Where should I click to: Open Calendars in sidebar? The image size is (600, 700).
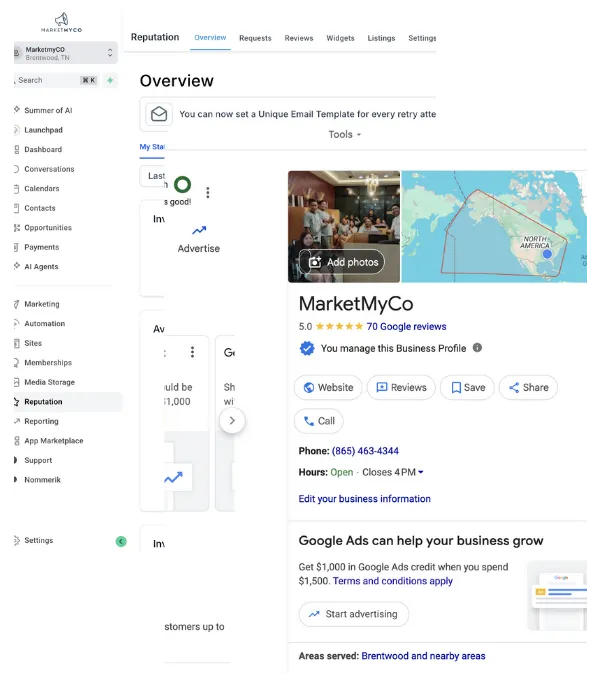point(42,188)
